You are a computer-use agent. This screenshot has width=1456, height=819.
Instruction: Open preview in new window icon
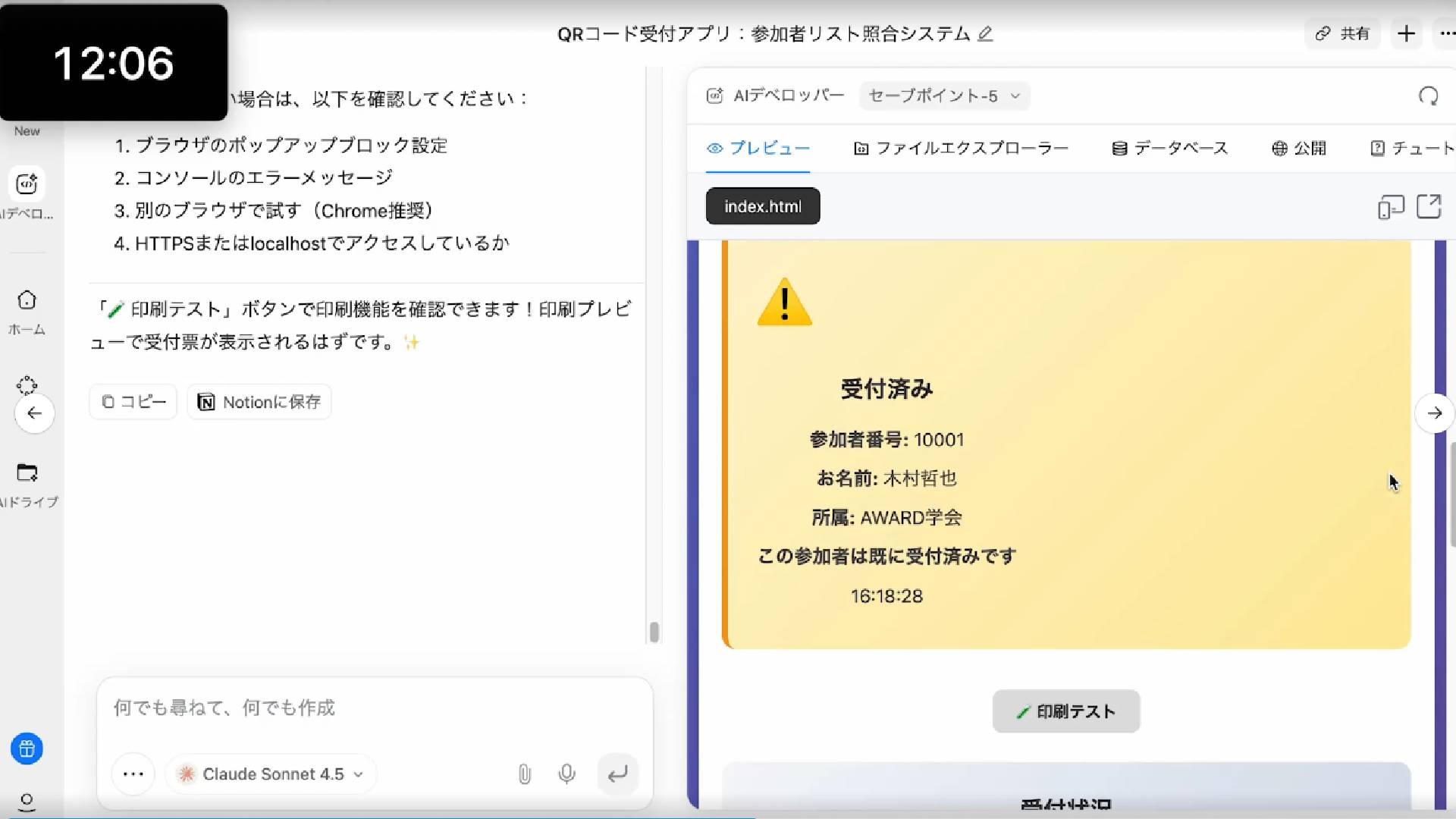click(1429, 206)
